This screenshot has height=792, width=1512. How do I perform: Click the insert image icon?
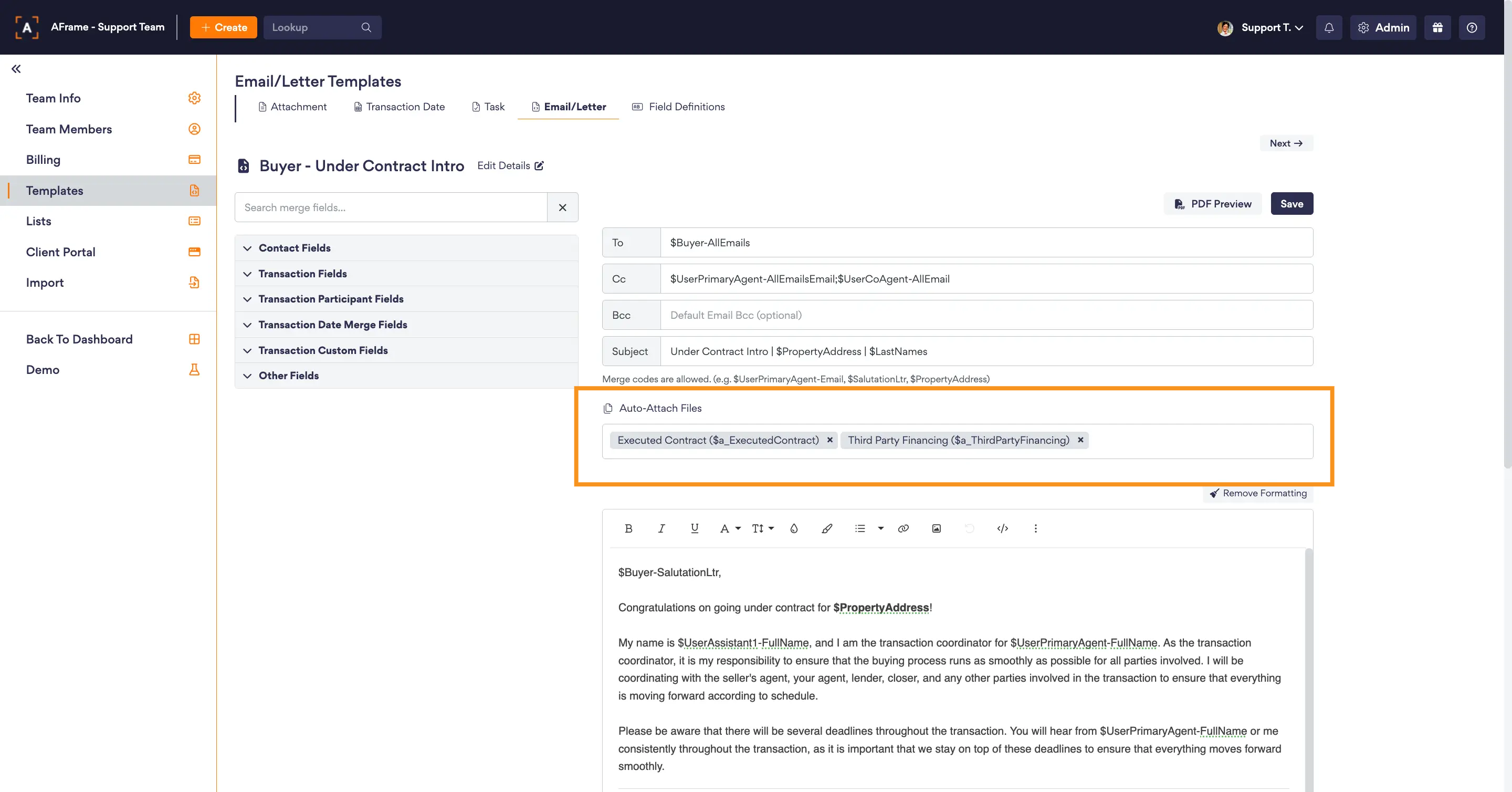[x=936, y=528]
